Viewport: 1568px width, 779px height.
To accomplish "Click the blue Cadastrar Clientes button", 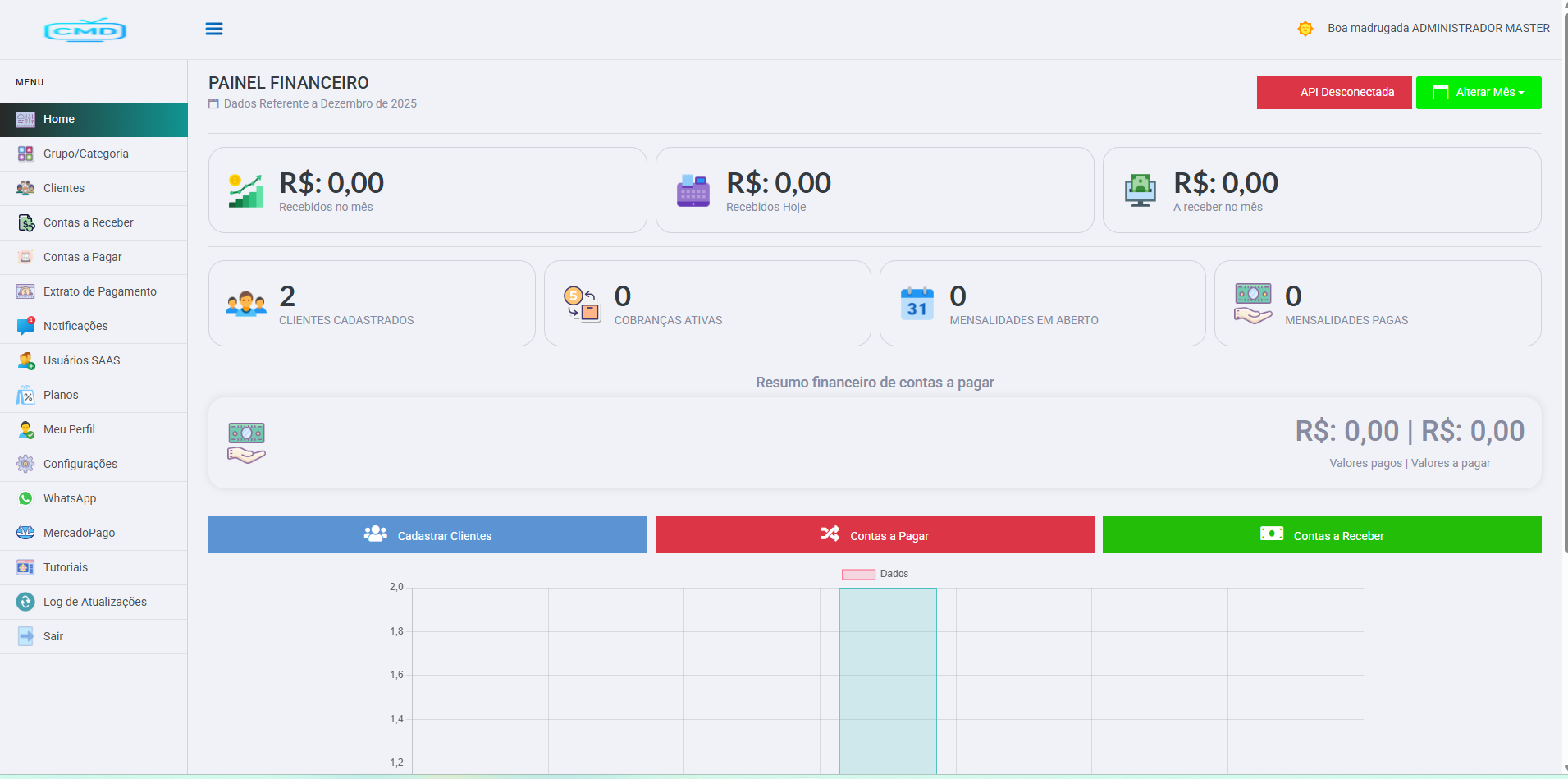I will 427,534.
